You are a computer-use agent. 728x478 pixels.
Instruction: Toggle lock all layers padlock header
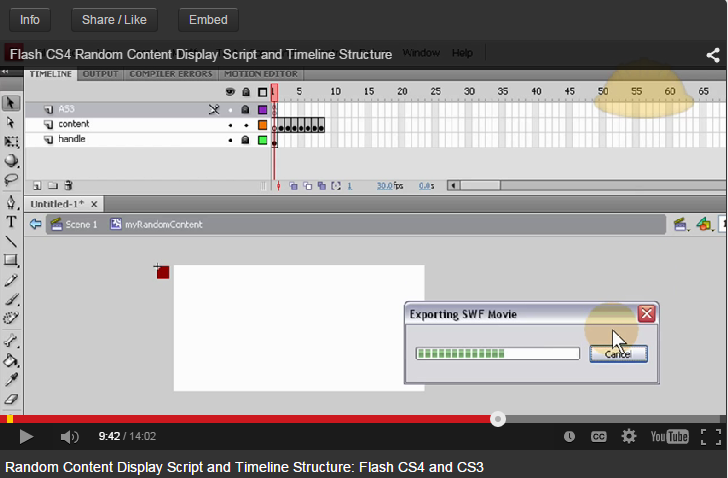[246, 92]
